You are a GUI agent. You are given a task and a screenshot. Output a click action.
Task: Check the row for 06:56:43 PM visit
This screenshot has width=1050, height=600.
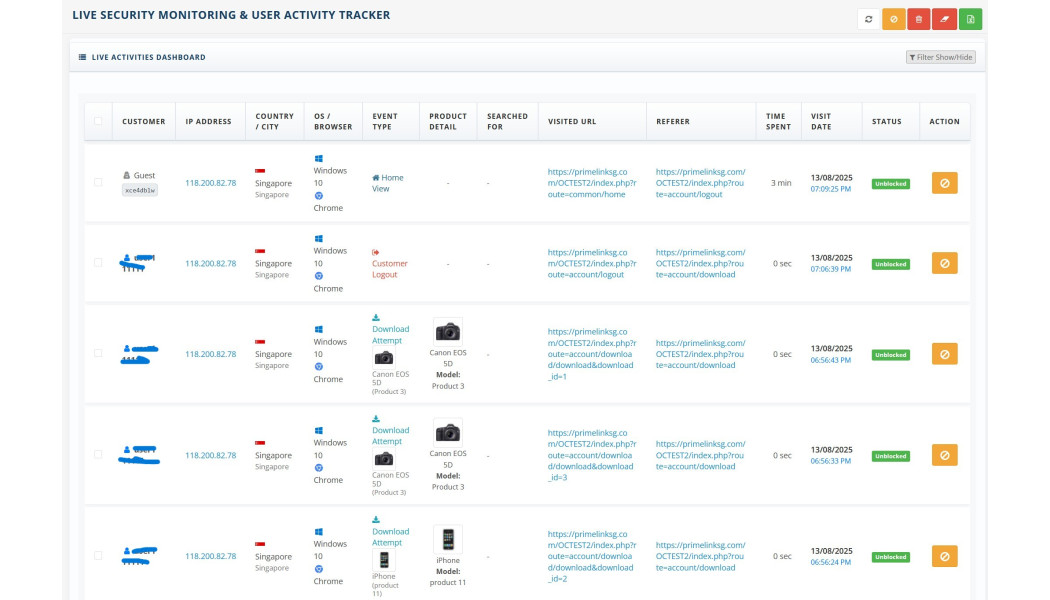click(x=98, y=354)
